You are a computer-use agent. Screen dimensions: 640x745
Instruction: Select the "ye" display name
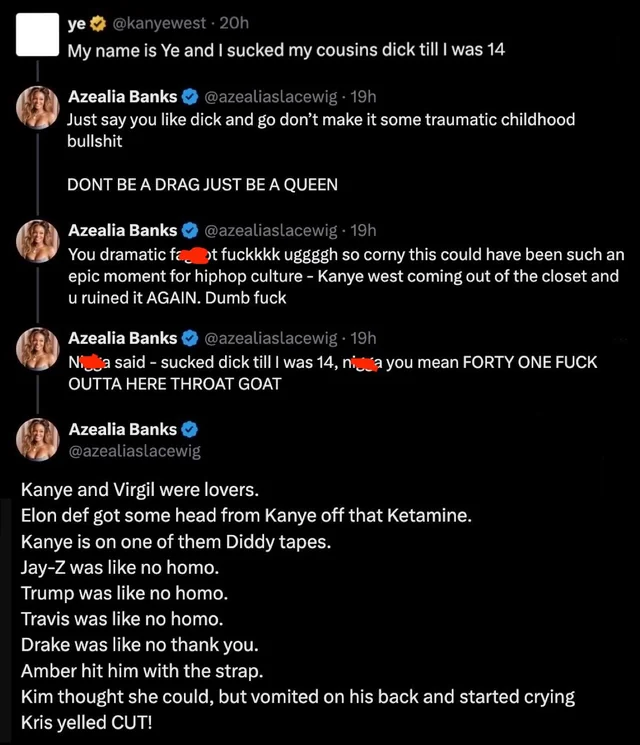[x=77, y=24]
